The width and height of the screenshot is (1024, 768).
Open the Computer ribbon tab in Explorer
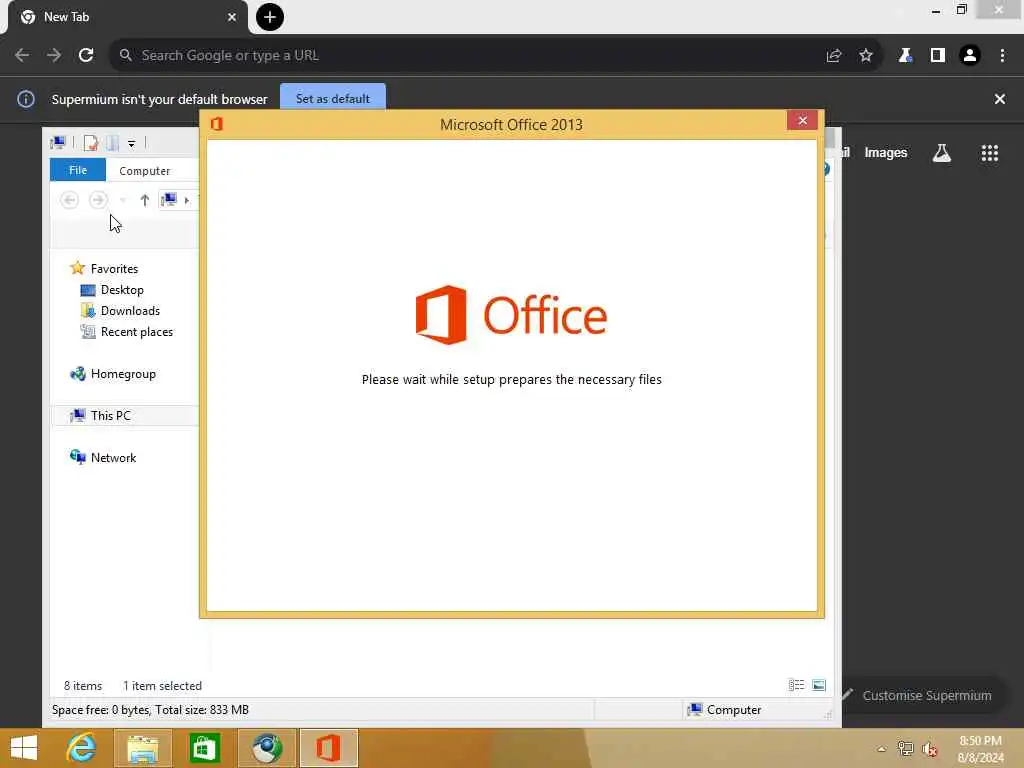(x=144, y=170)
